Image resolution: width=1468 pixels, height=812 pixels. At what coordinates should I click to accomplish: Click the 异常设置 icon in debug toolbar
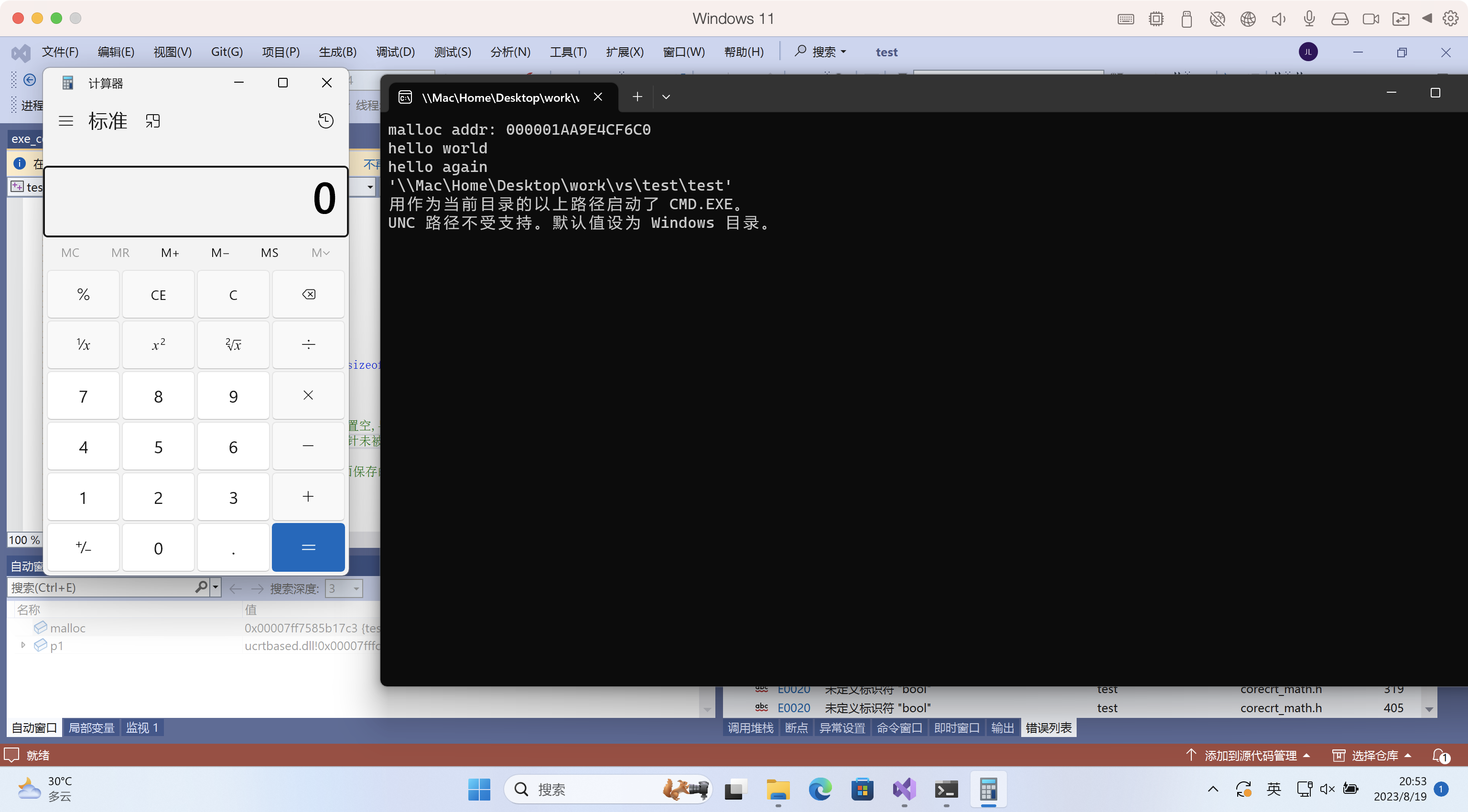pyautogui.click(x=843, y=728)
